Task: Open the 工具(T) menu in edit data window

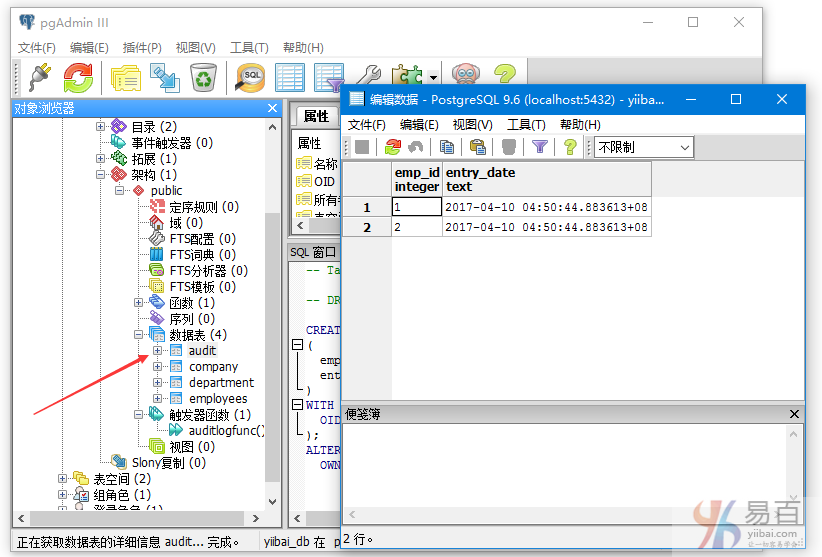Action: pyautogui.click(x=525, y=125)
